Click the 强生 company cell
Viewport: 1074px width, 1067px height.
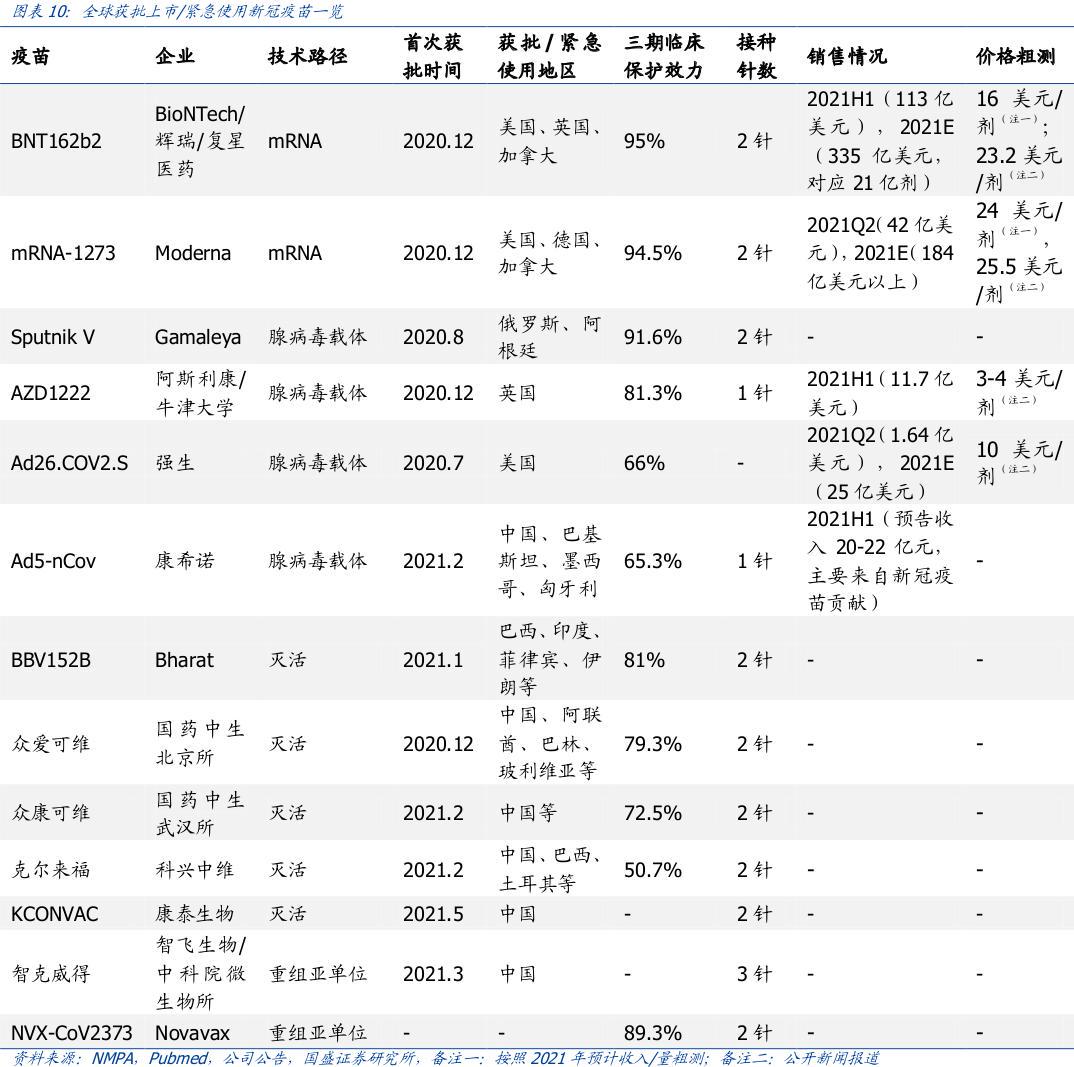click(x=175, y=463)
